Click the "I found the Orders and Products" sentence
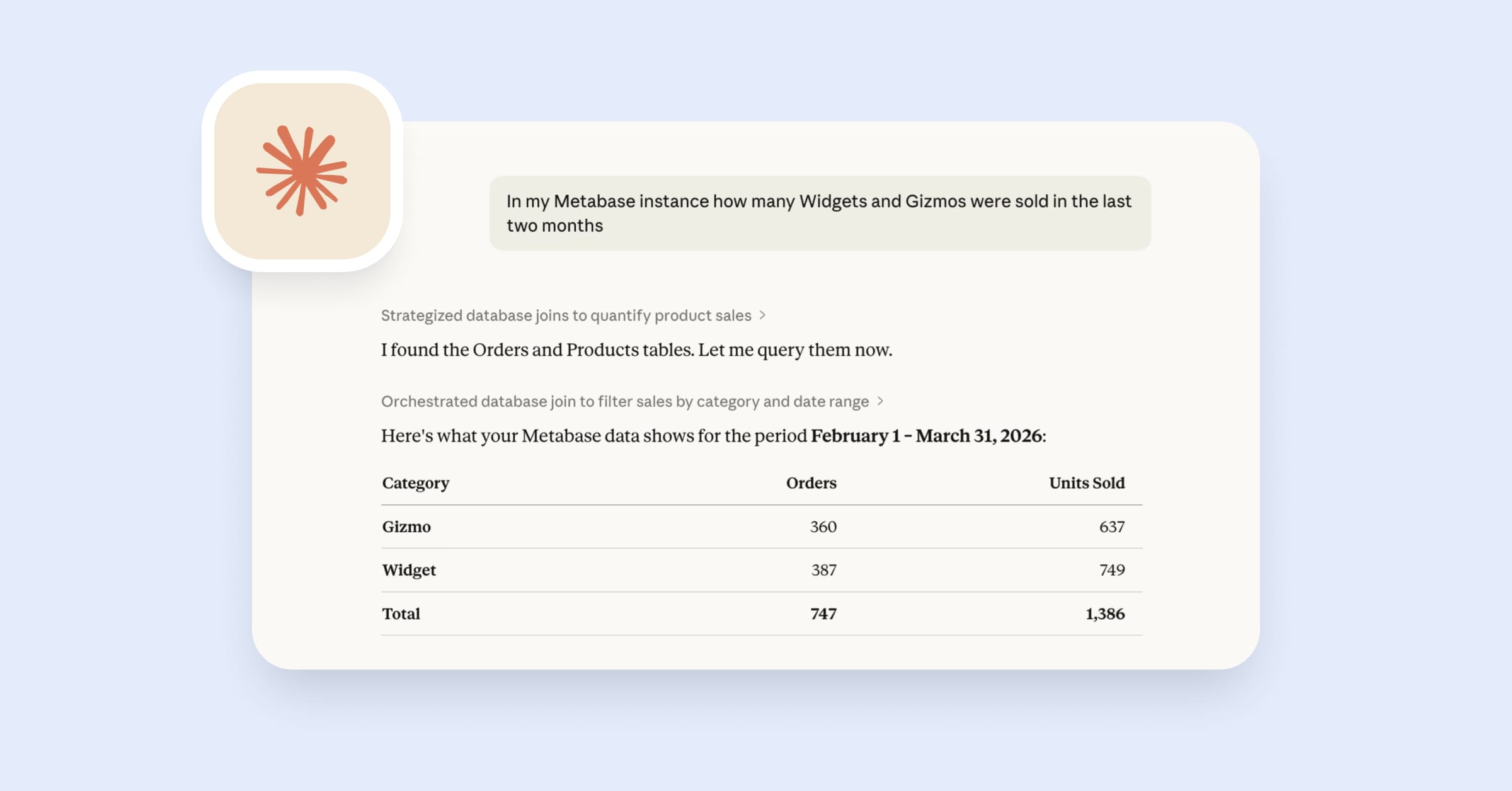Image resolution: width=1512 pixels, height=791 pixels. coord(636,350)
